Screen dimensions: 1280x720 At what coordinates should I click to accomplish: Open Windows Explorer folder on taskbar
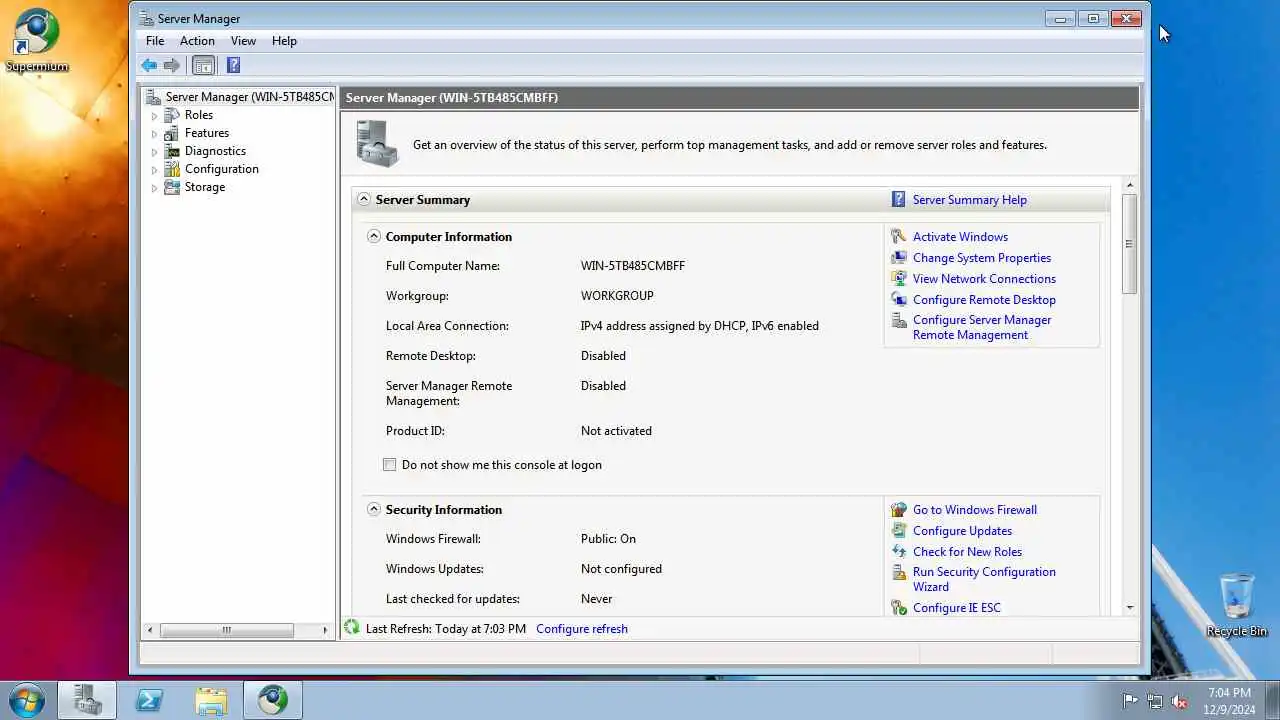[x=211, y=700]
